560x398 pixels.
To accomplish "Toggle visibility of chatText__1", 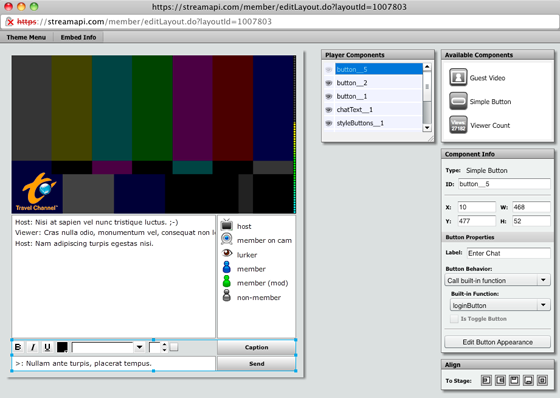I will [x=329, y=110].
